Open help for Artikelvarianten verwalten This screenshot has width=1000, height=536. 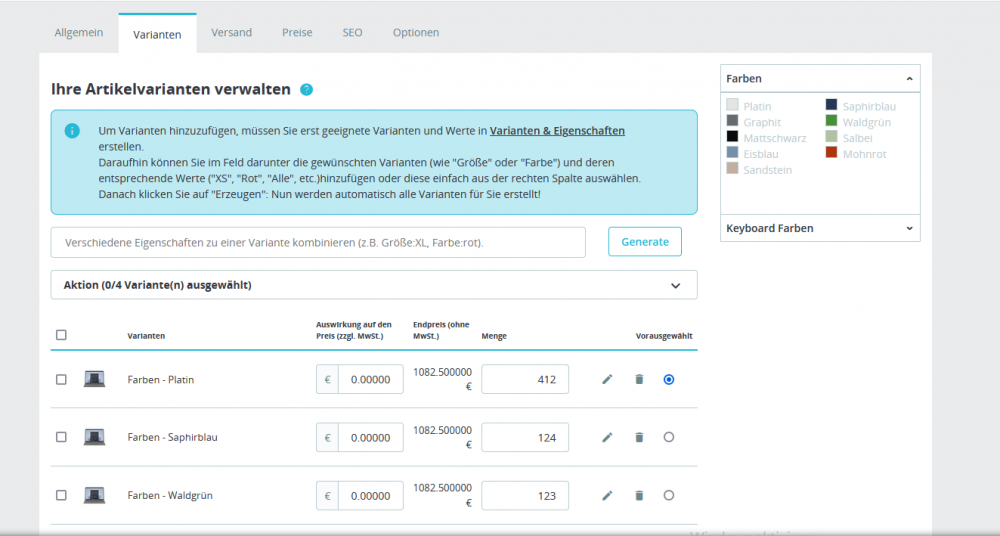pyautogui.click(x=307, y=89)
